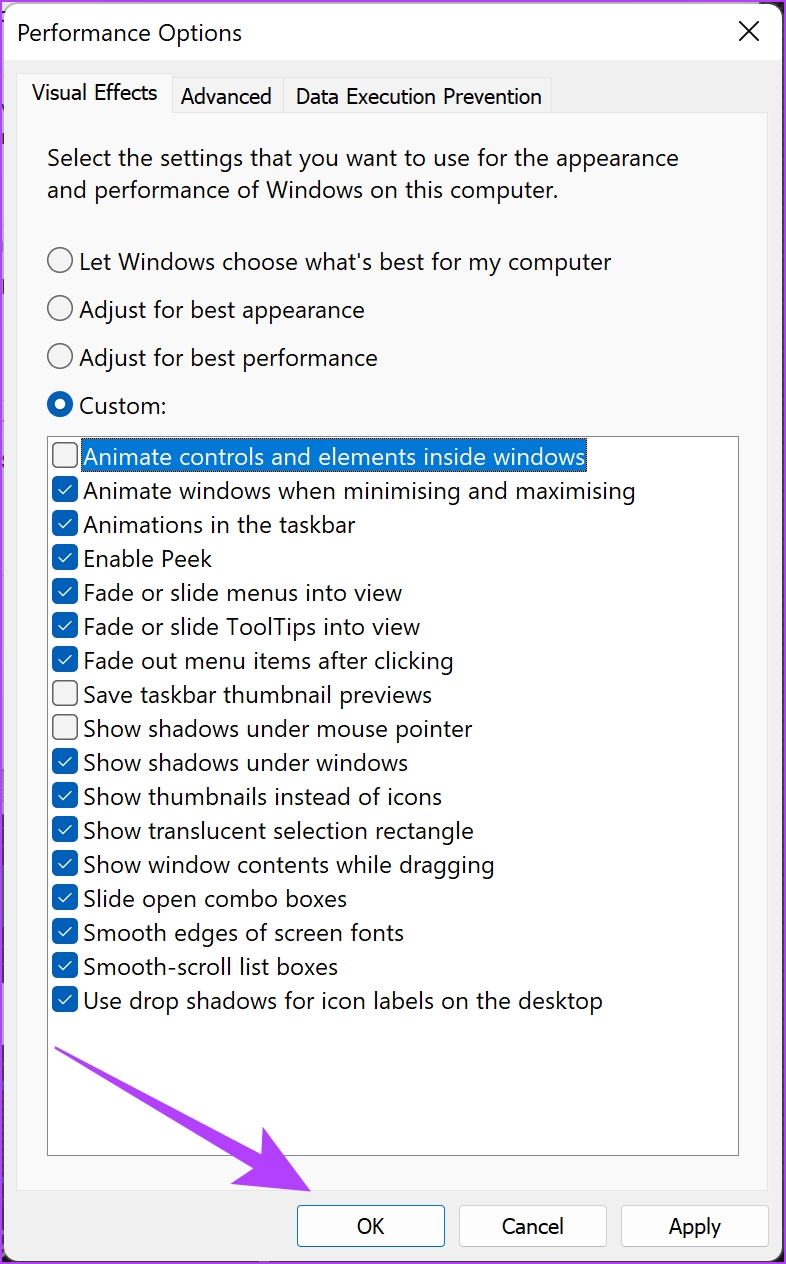
Task: Disable Use drop shadows for icon labels
Action: (x=65, y=1001)
